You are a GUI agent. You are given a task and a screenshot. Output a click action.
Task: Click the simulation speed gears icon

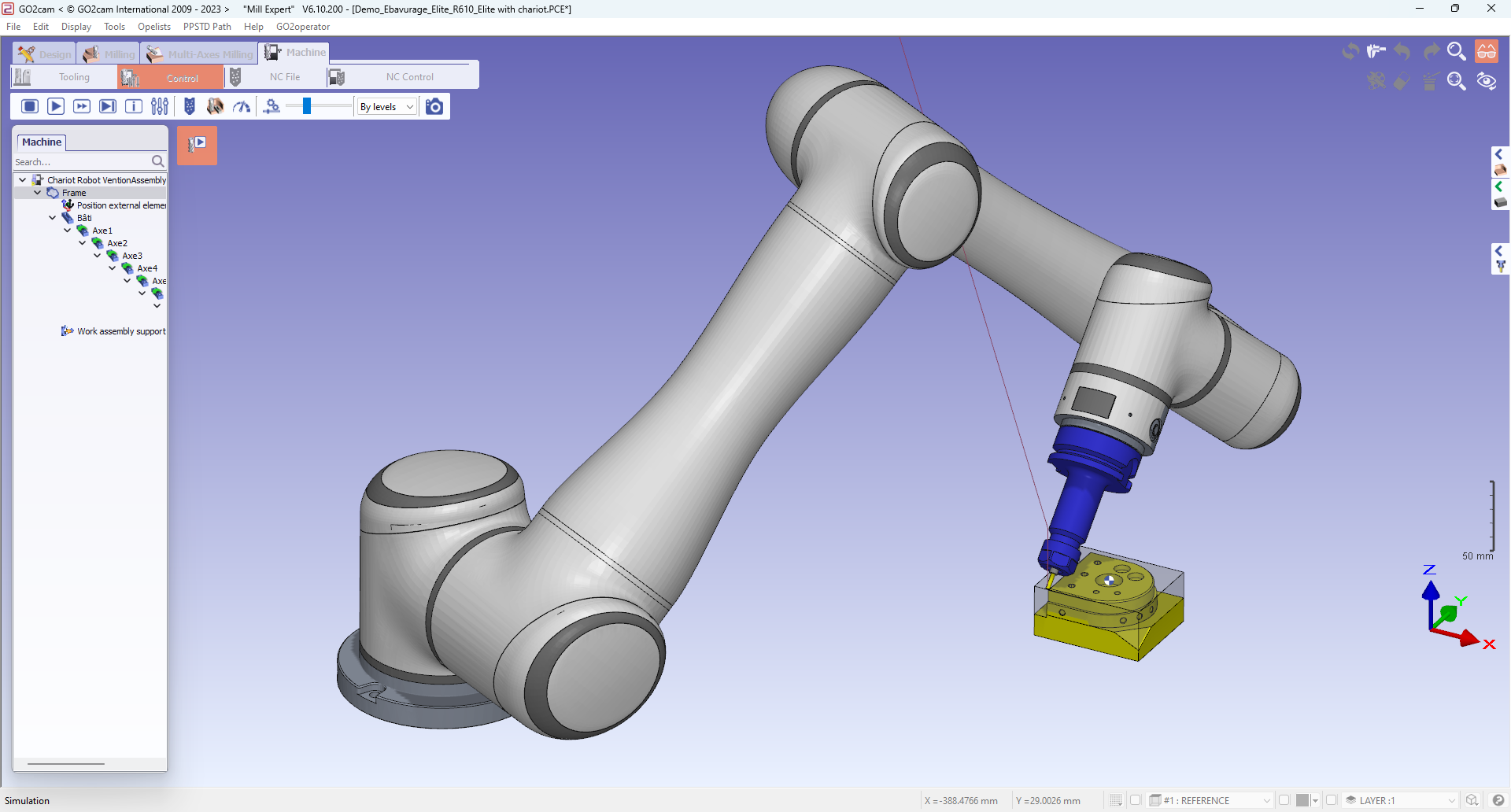pyautogui.click(x=272, y=106)
